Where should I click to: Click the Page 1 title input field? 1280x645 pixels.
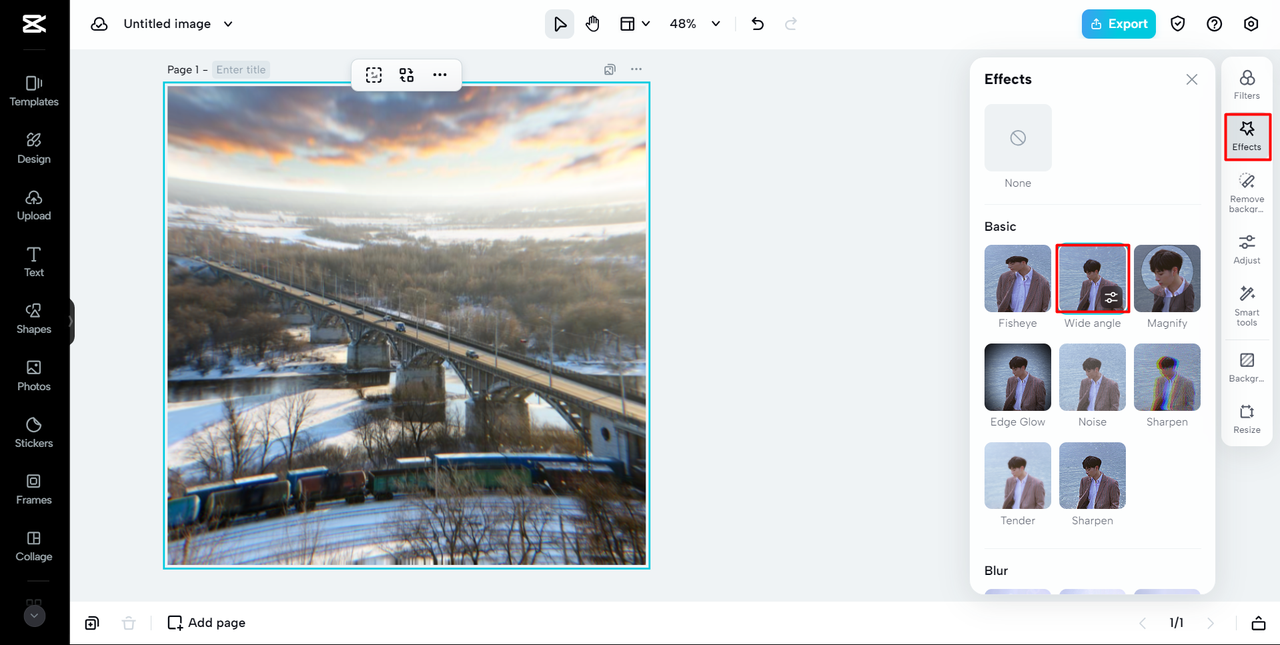click(x=241, y=70)
